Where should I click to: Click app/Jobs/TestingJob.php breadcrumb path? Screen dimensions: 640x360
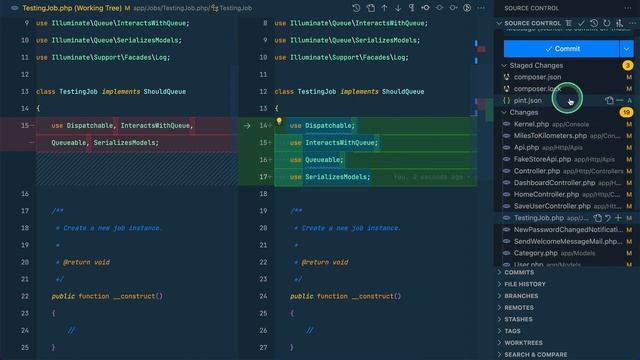(x=171, y=8)
